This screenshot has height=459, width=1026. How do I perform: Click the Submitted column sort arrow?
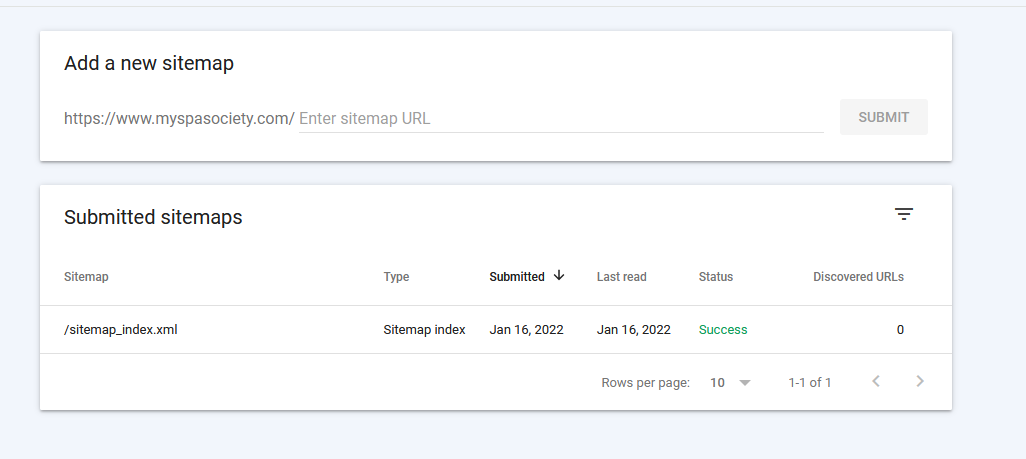pyautogui.click(x=559, y=276)
